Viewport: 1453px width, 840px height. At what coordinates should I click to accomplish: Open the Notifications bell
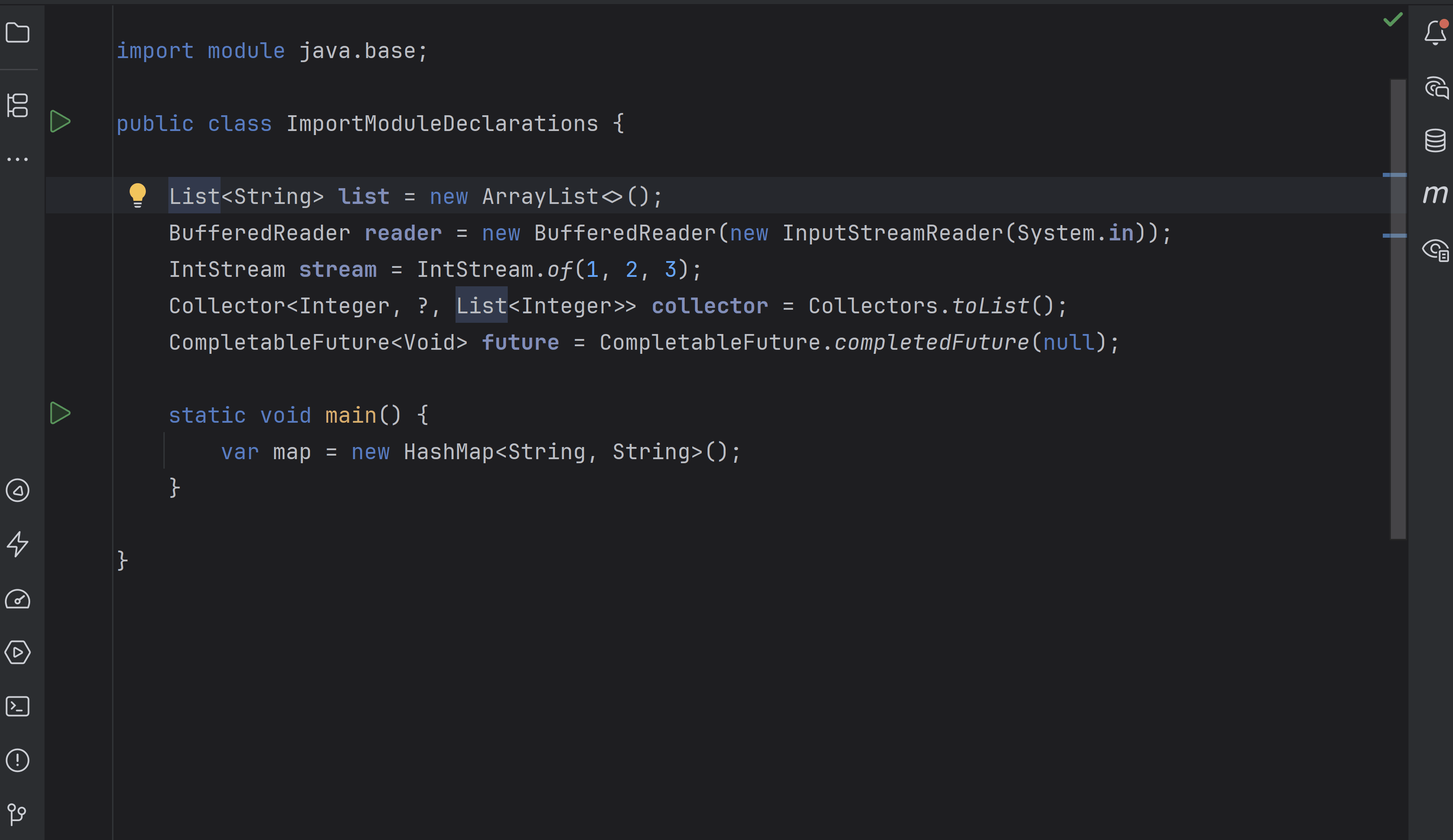[1435, 32]
